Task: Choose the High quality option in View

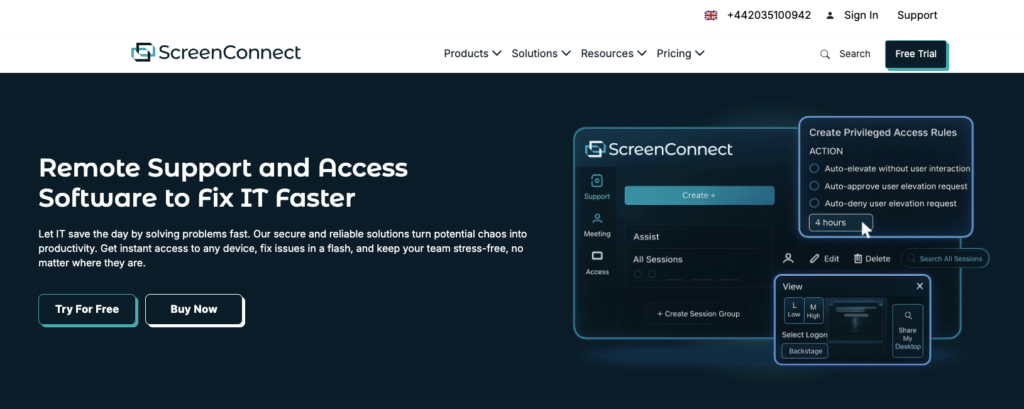Action: pos(814,310)
